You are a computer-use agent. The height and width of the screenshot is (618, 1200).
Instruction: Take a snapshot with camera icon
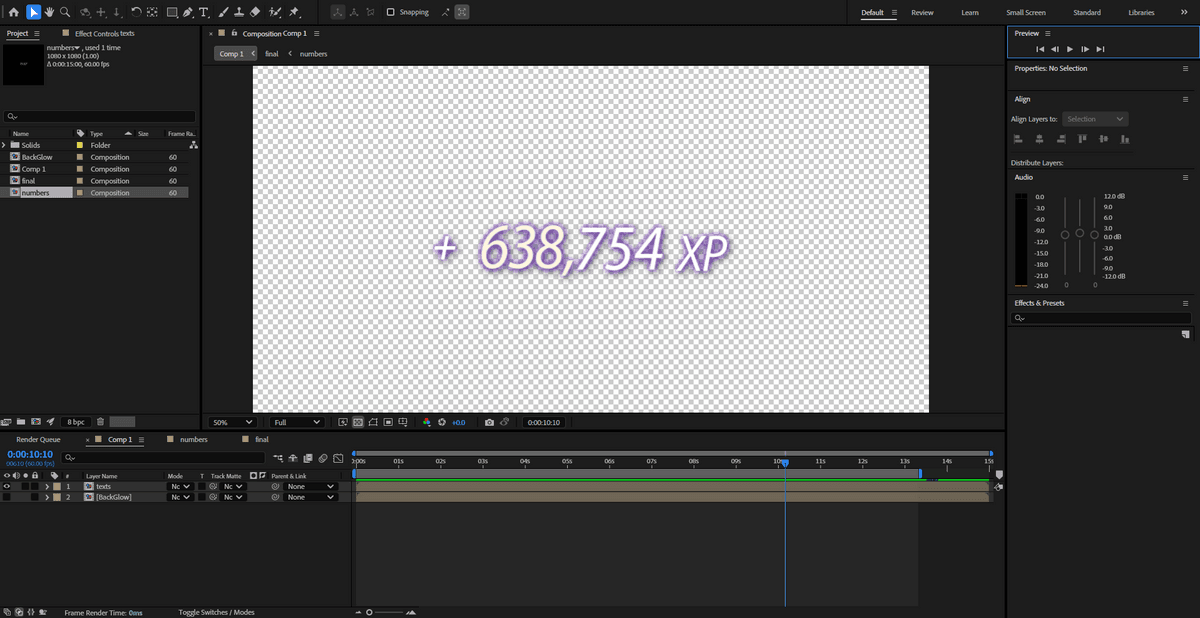[x=489, y=422]
